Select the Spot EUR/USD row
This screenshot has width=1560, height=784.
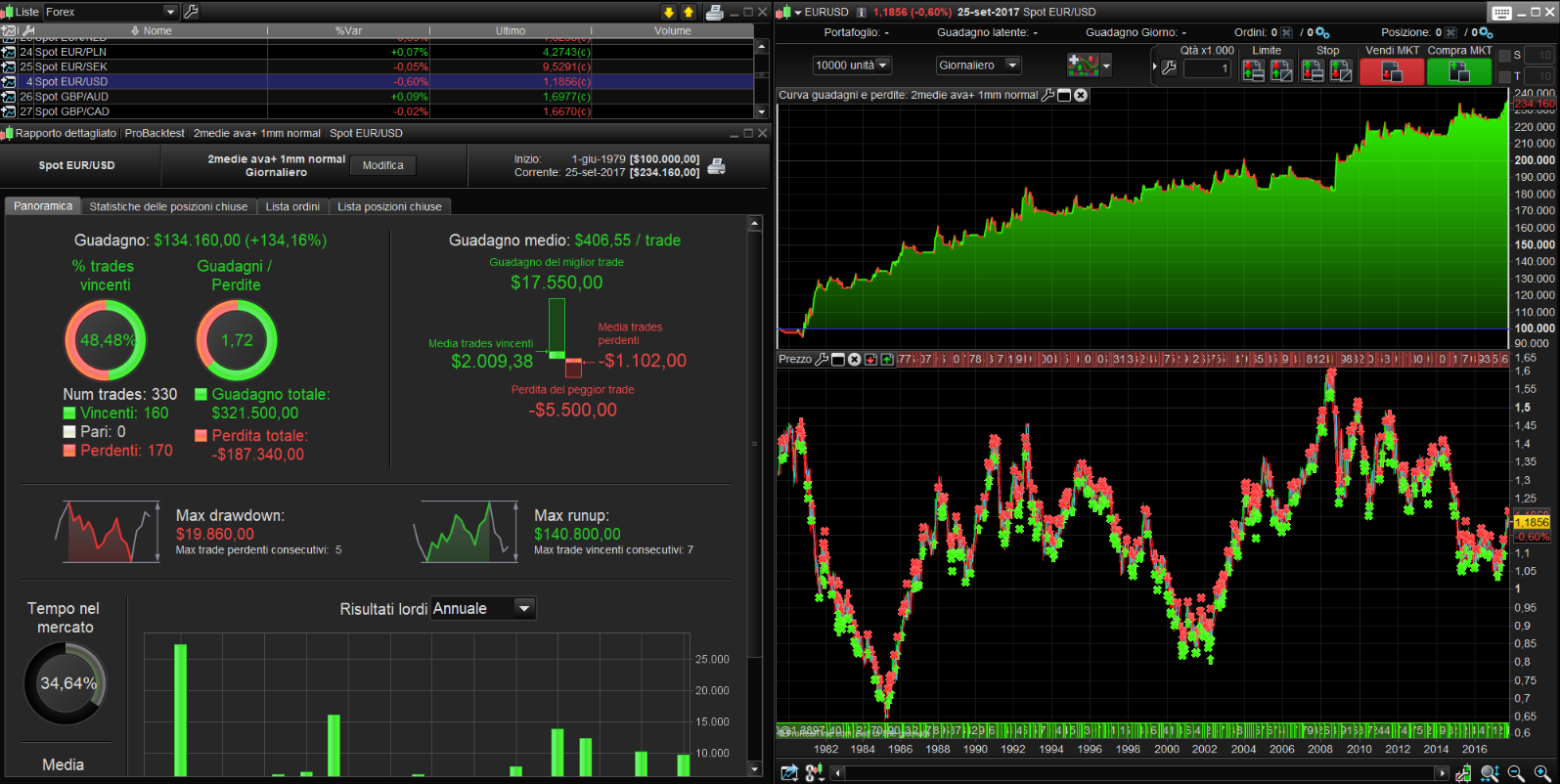tap(377, 82)
